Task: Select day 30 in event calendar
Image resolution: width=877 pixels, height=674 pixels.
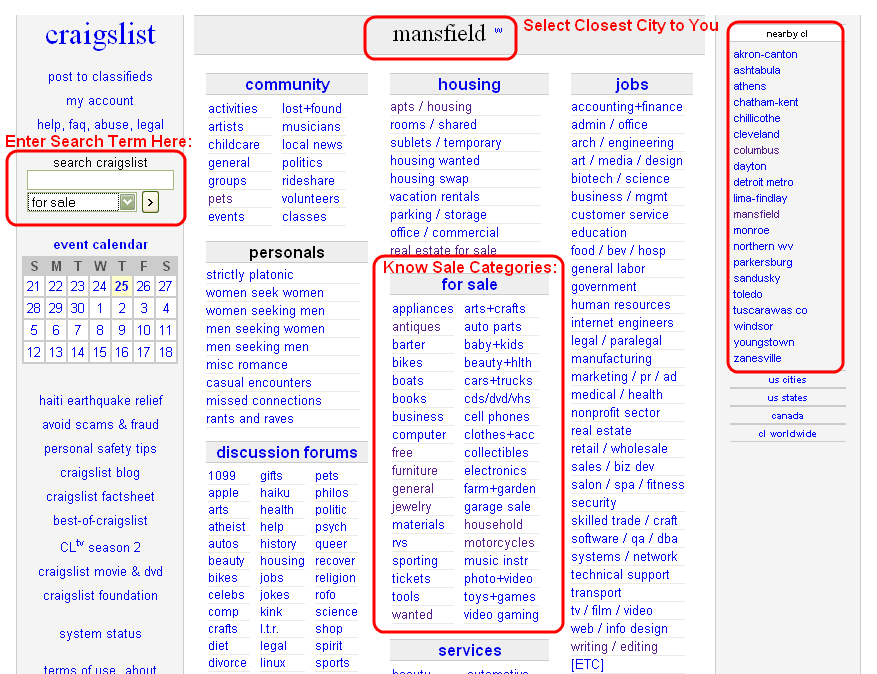Action: click(77, 308)
